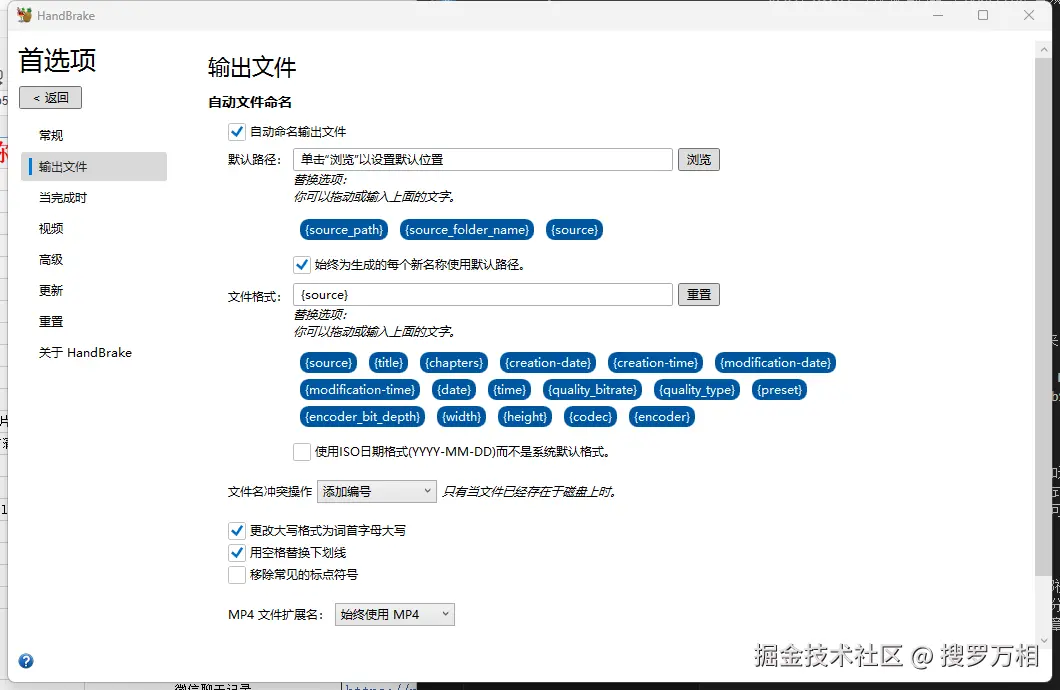Screen dimensions: 1060x690
Task: Select 输出文件 in the sidebar
Action: pos(94,166)
